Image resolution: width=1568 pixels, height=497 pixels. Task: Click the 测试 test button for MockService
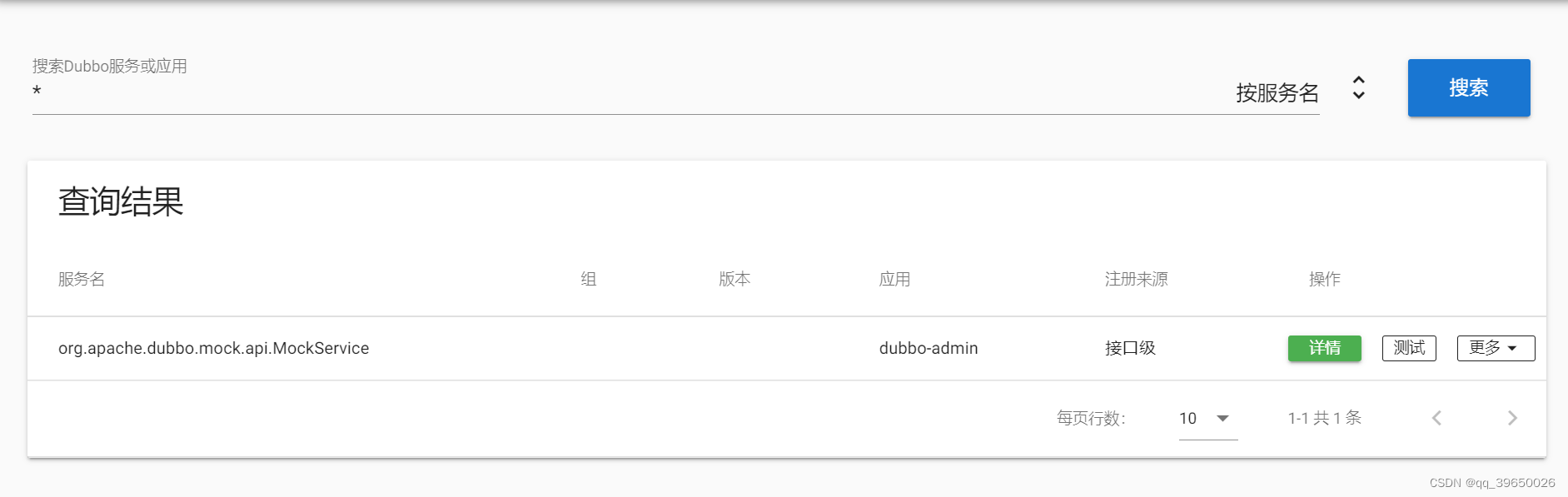click(x=1409, y=348)
